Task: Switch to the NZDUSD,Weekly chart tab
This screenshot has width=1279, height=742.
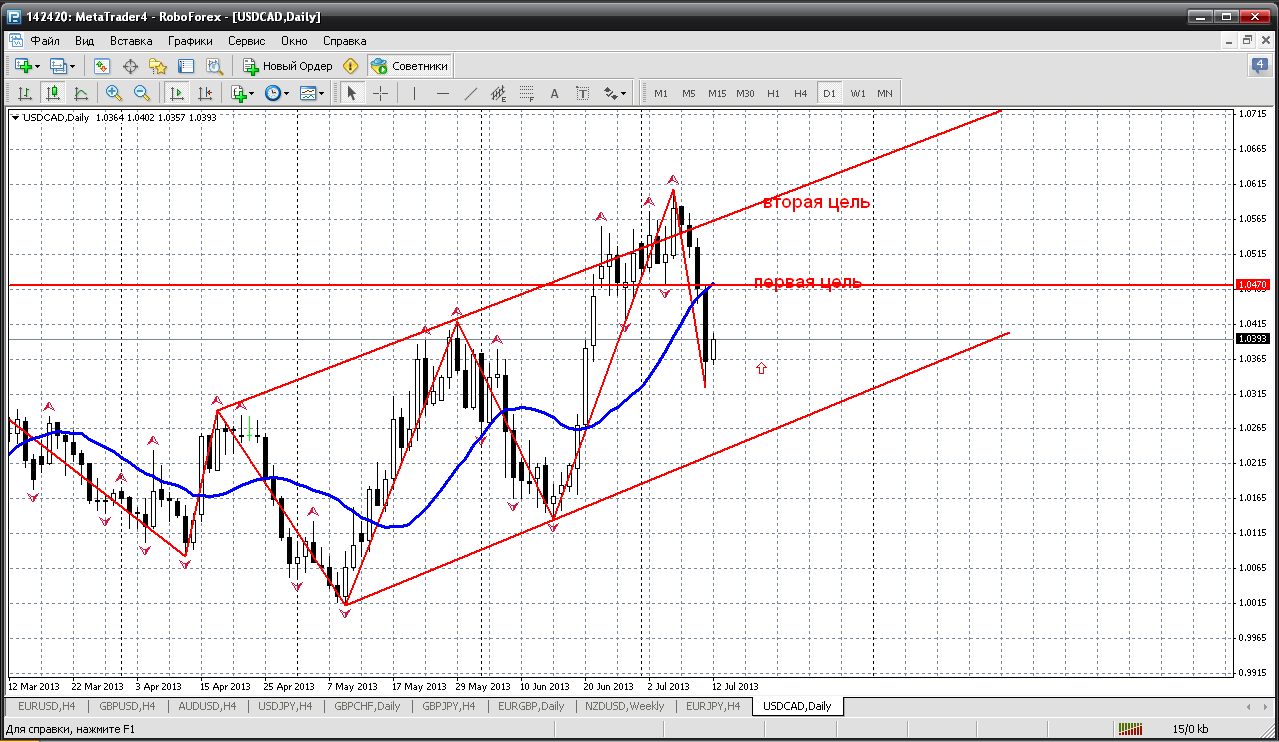Action: tap(623, 706)
